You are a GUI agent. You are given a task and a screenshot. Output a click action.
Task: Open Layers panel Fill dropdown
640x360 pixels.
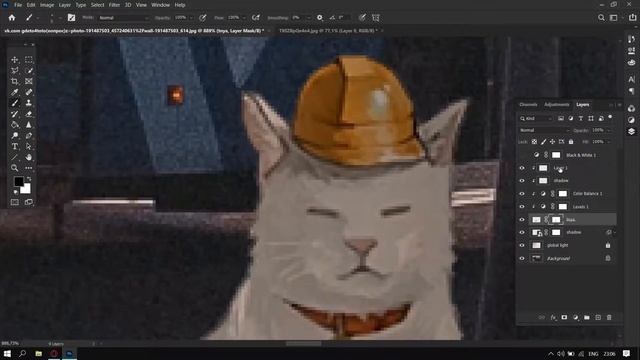point(609,142)
